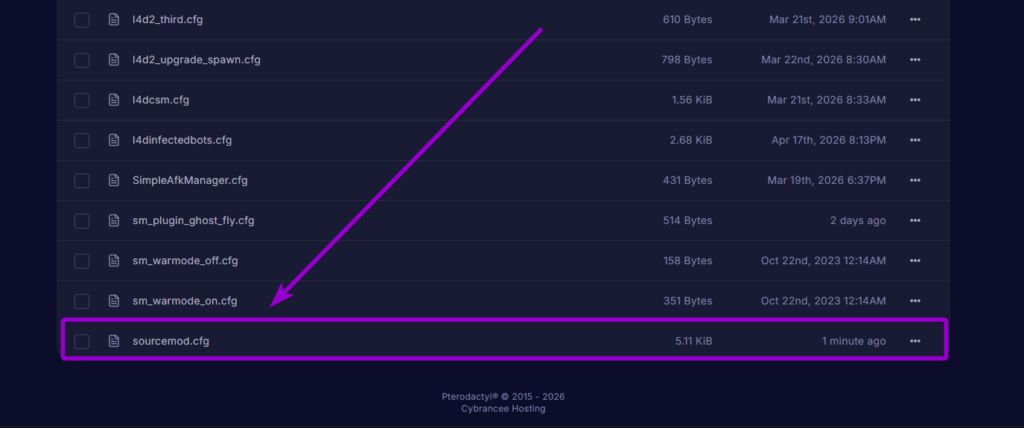Viewport: 1024px width, 428px height.
Task: Expand options menu for l4dcsm.cfg
Action: pyautogui.click(x=915, y=100)
